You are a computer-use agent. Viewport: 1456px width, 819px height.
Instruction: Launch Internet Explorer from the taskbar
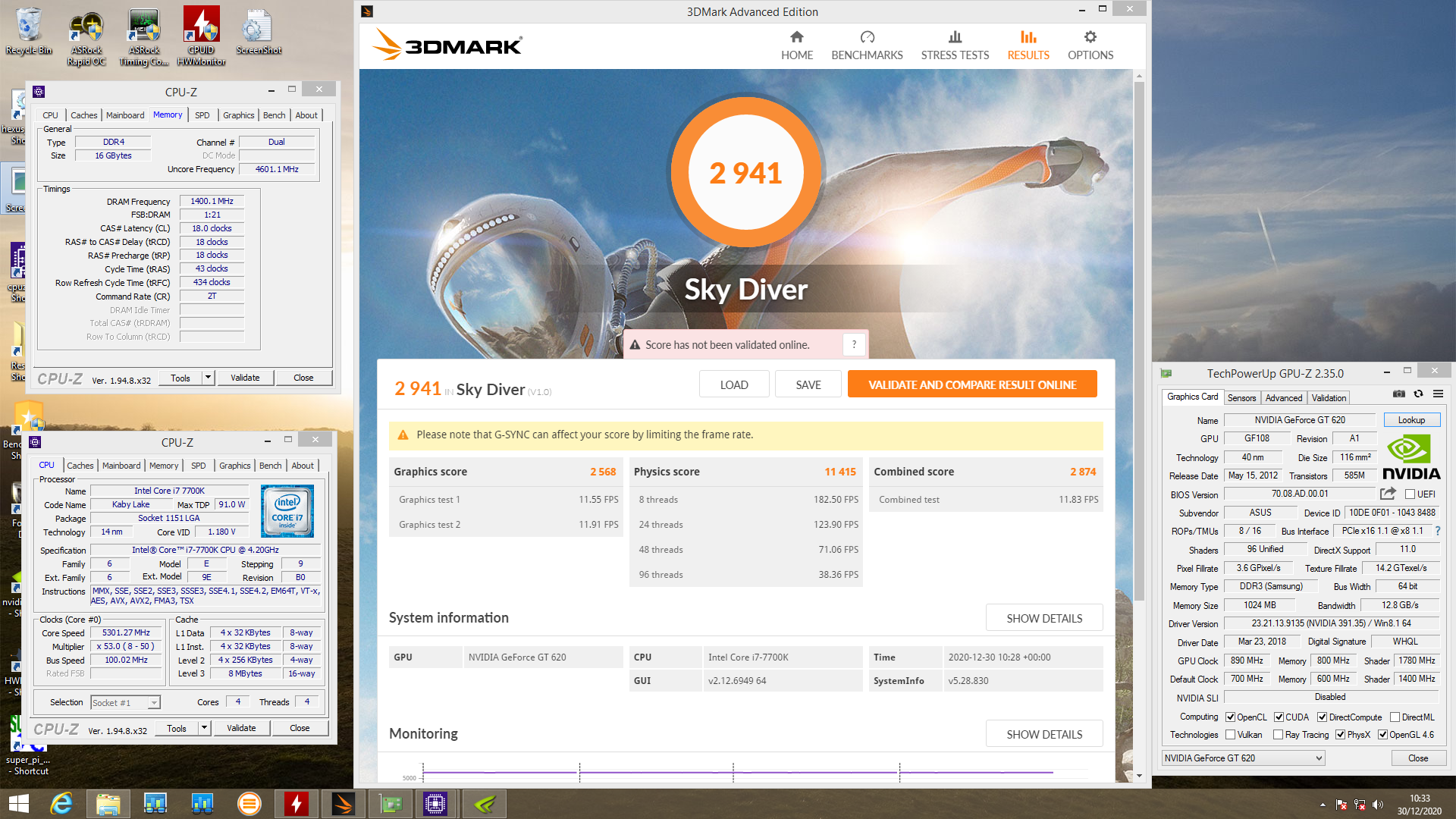(x=61, y=804)
